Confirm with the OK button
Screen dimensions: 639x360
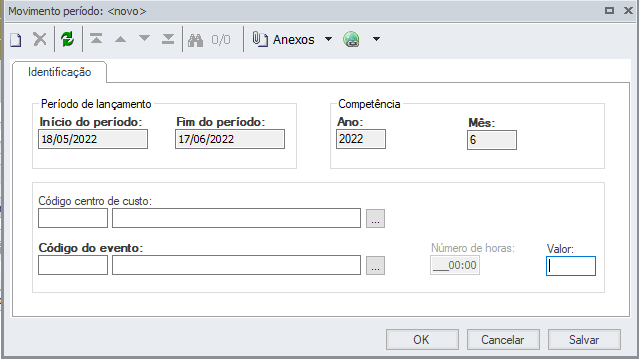point(422,340)
